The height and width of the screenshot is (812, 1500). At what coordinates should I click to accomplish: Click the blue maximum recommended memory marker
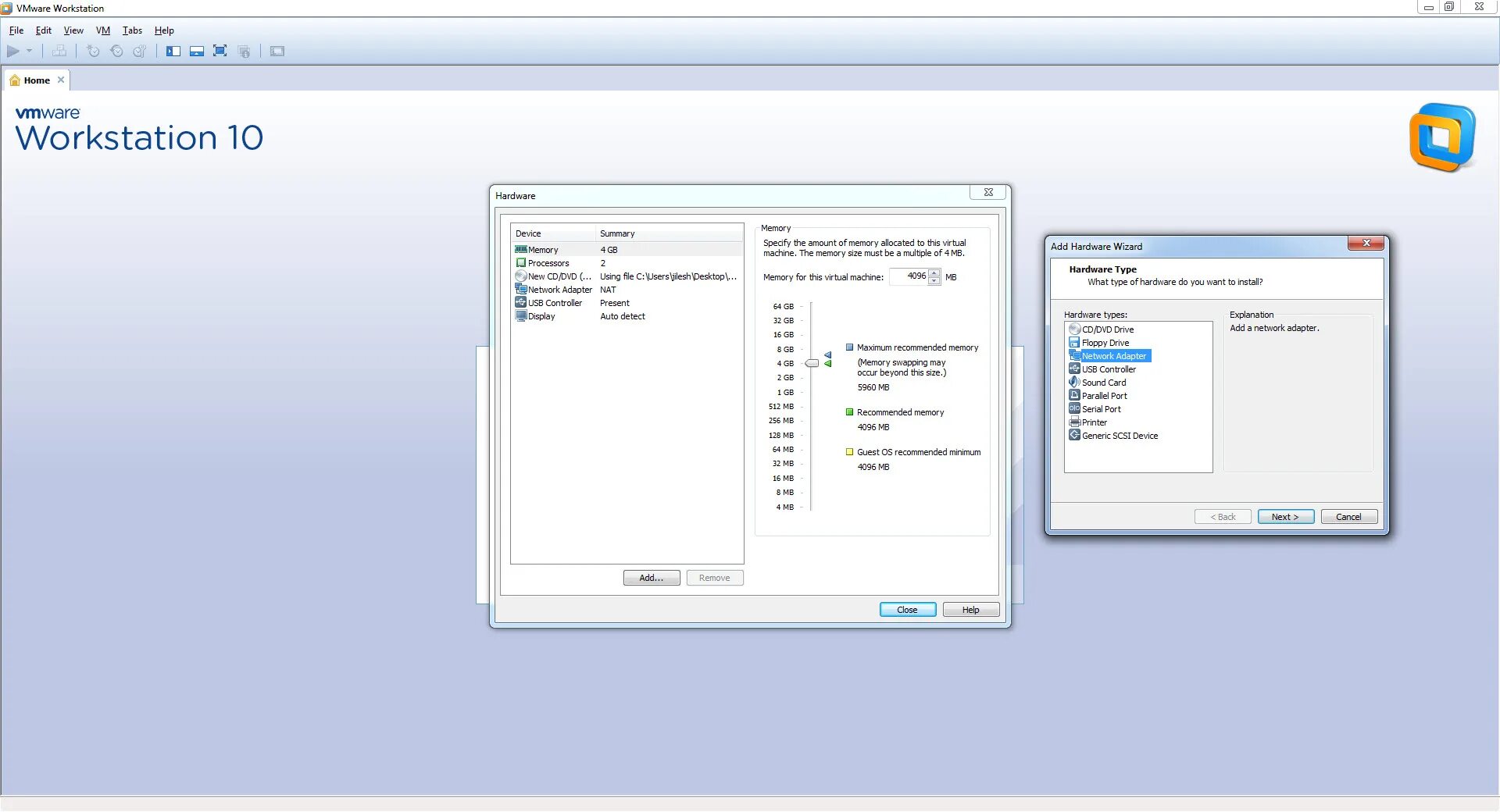(828, 355)
